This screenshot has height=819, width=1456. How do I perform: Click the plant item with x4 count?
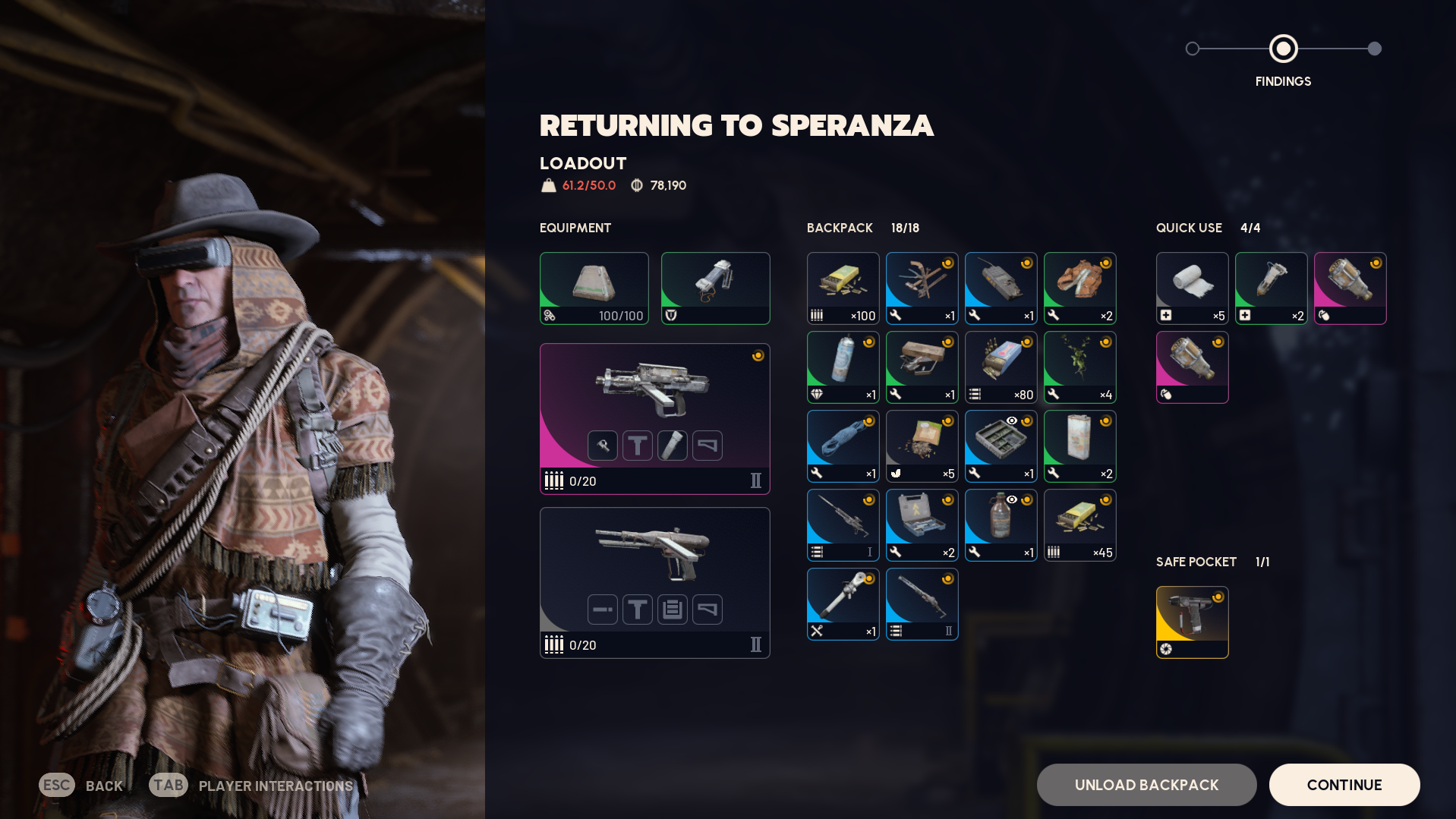click(1079, 367)
